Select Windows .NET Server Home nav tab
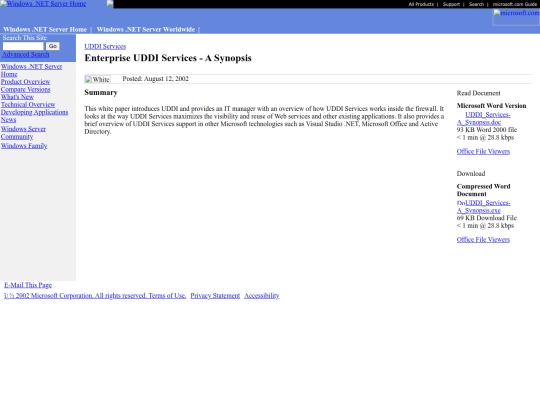This screenshot has width=540, height=405. click(45, 30)
